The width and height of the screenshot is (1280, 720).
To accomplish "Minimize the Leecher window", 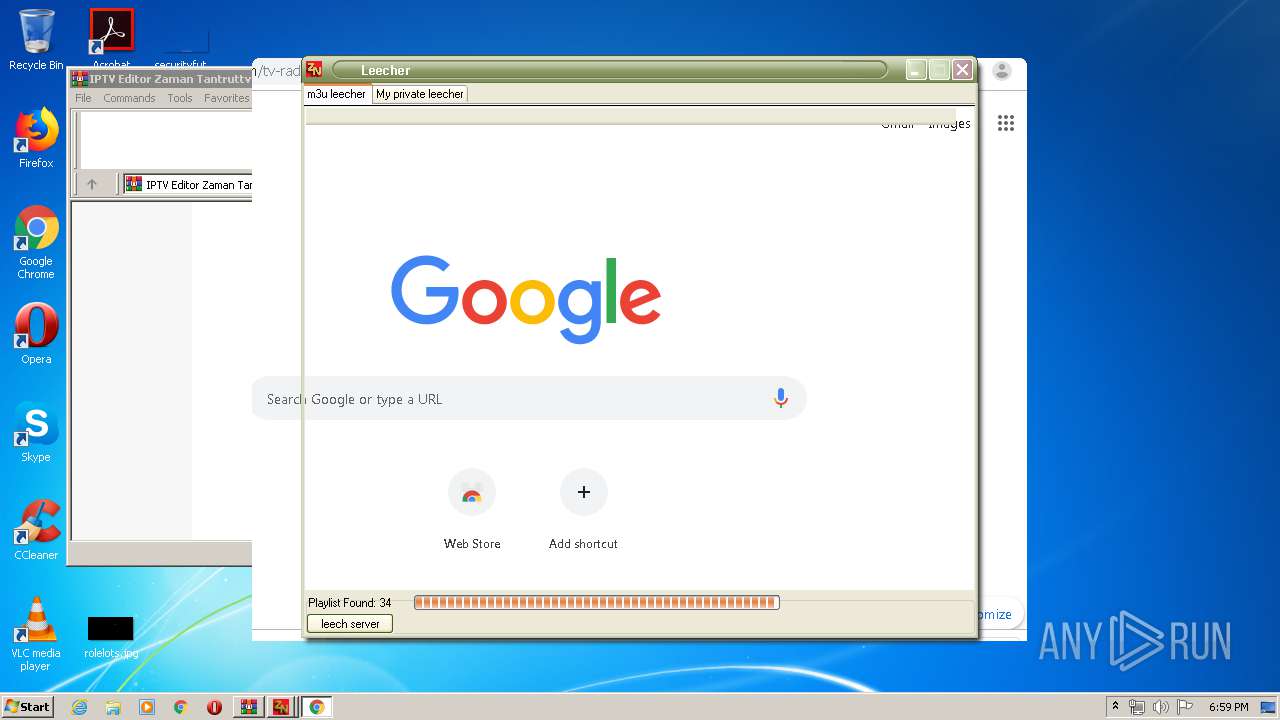I will [916, 69].
